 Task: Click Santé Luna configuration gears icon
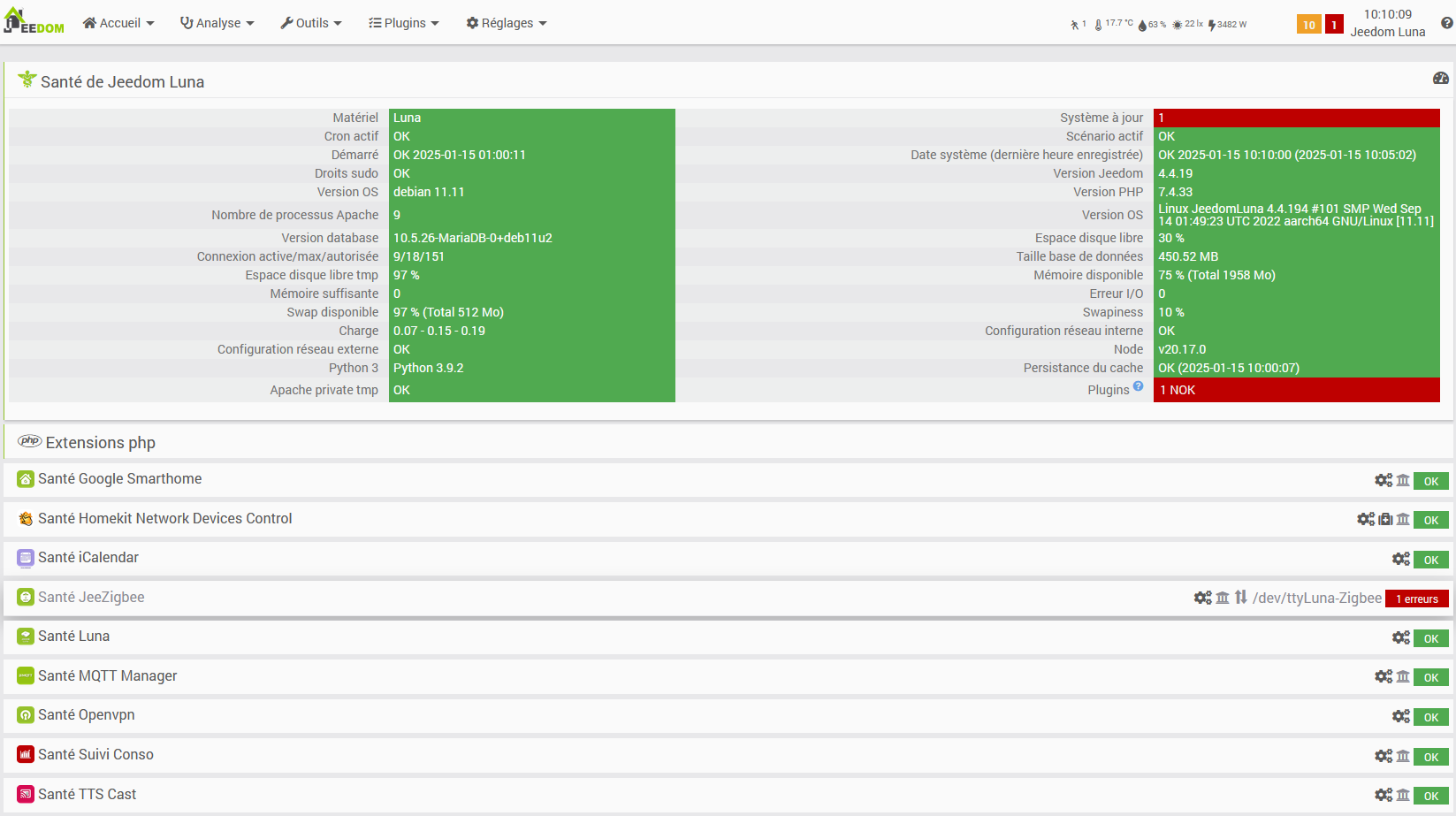pyautogui.click(x=1401, y=637)
